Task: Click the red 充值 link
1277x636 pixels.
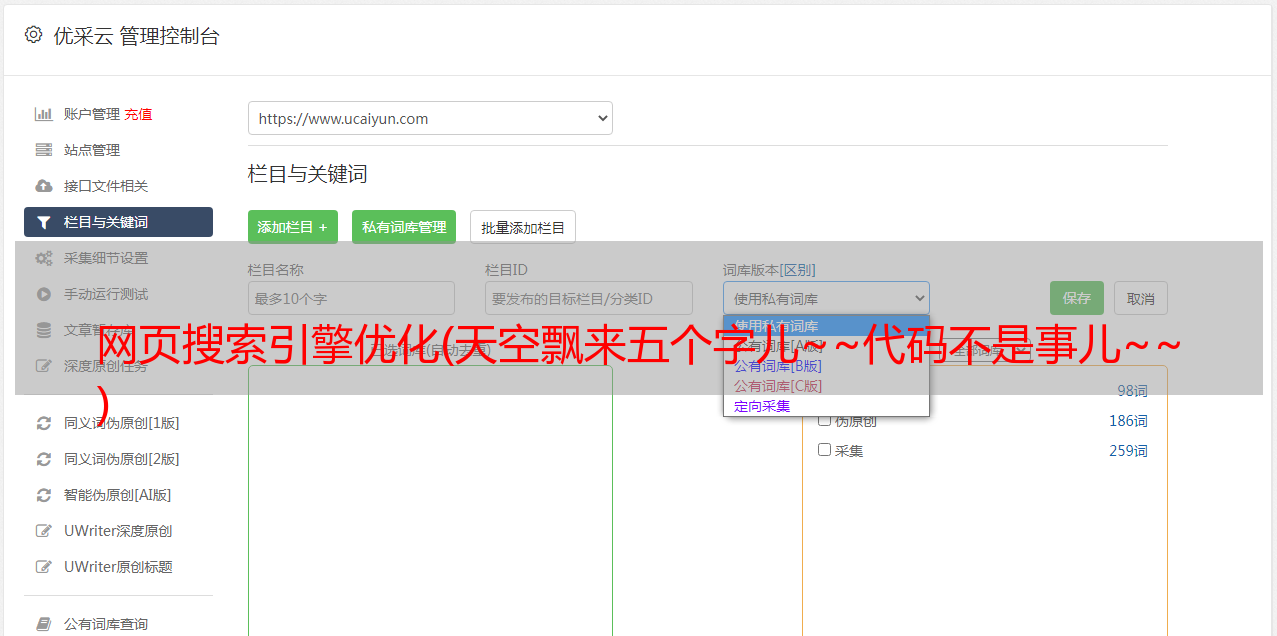Action: 138,114
